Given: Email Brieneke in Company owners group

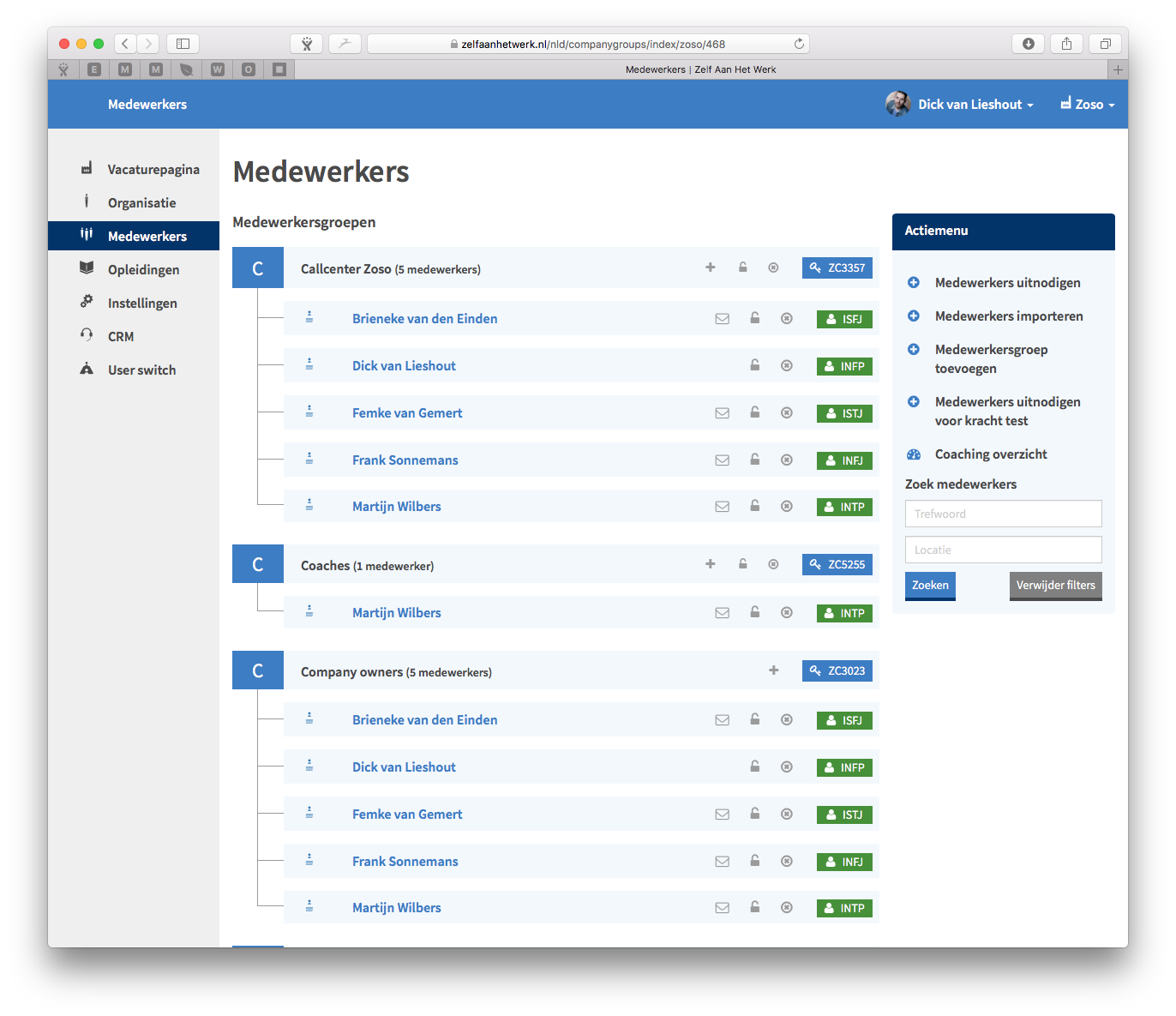Looking at the screenshot, I should click(723, 720).
